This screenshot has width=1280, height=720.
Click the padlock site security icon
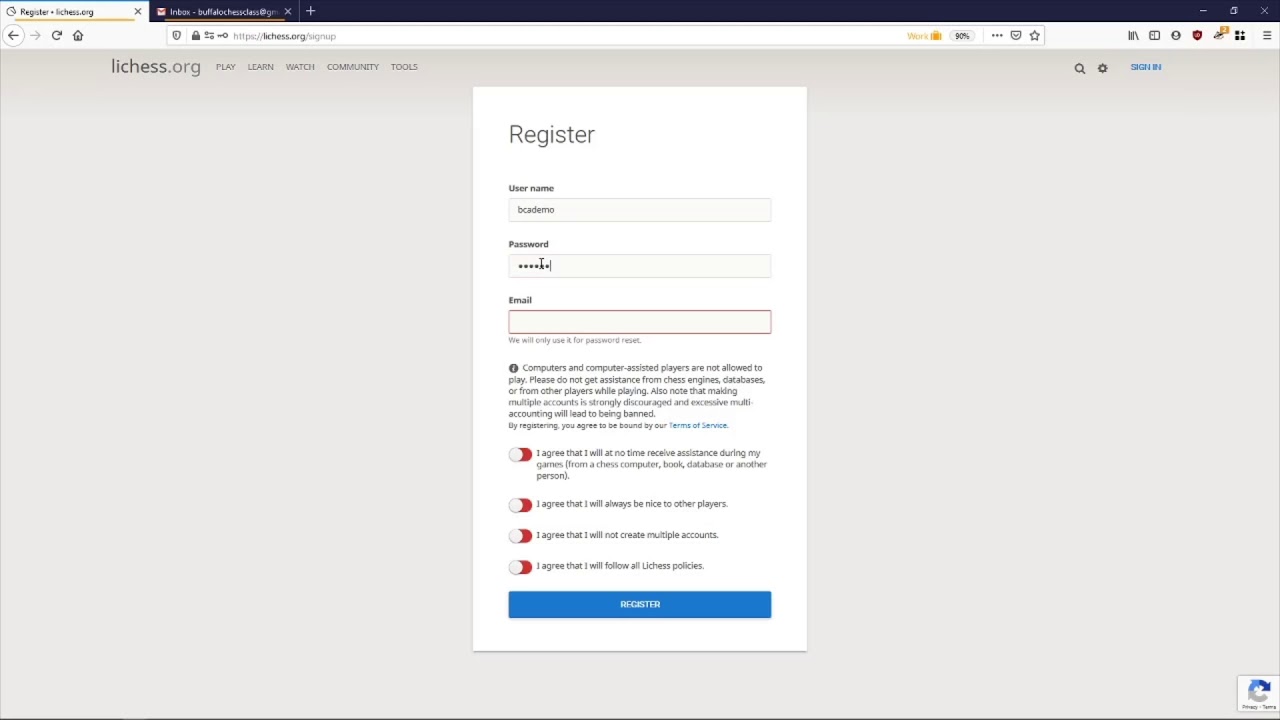195,36
